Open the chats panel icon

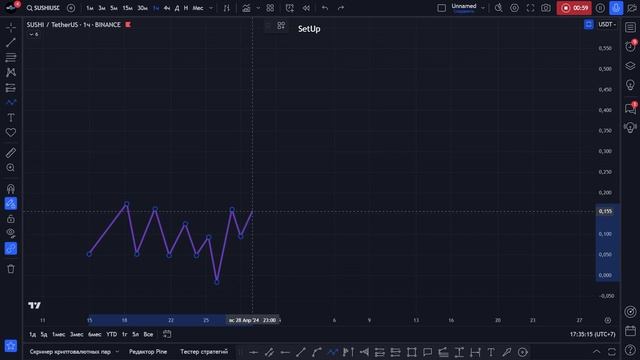click(631, 108)
